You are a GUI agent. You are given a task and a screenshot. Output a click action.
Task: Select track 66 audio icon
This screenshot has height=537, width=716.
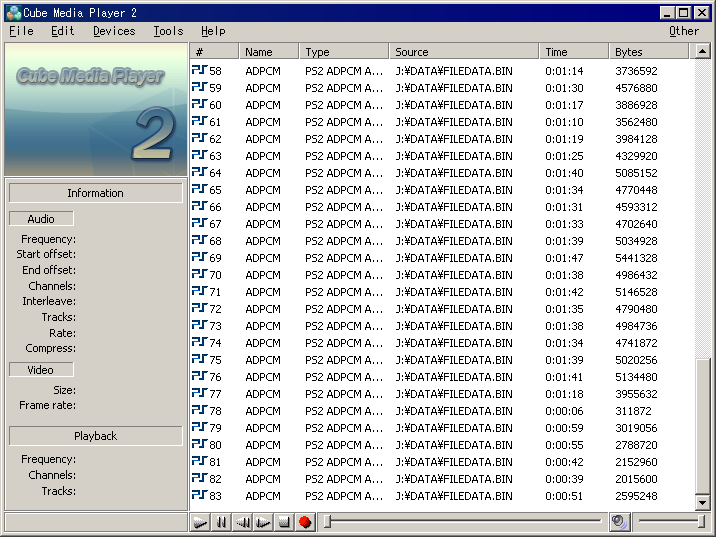pyautogui.click(x=200, y=206)
